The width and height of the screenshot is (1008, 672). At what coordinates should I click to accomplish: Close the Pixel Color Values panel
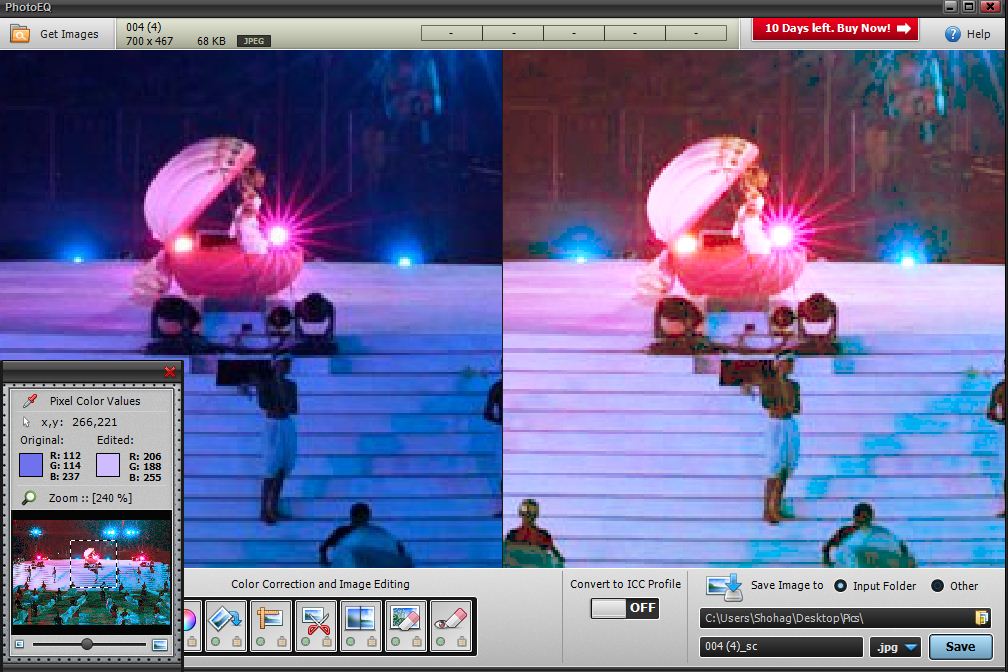169,372
